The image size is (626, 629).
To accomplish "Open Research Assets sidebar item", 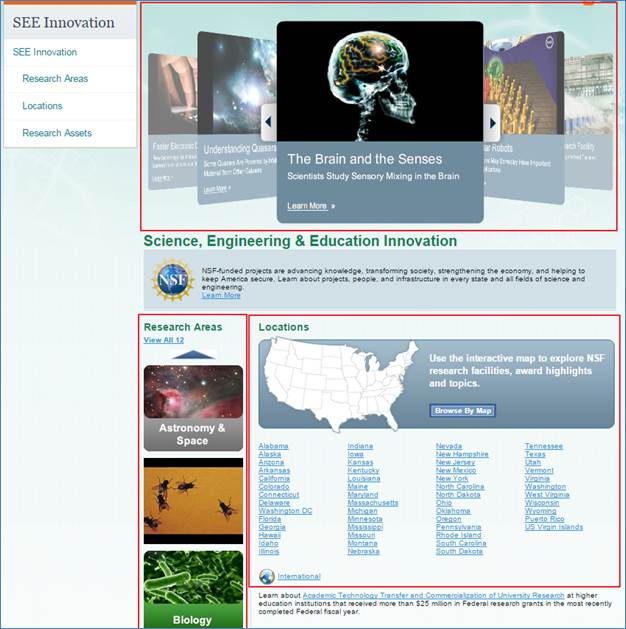I will coord(57,133).
